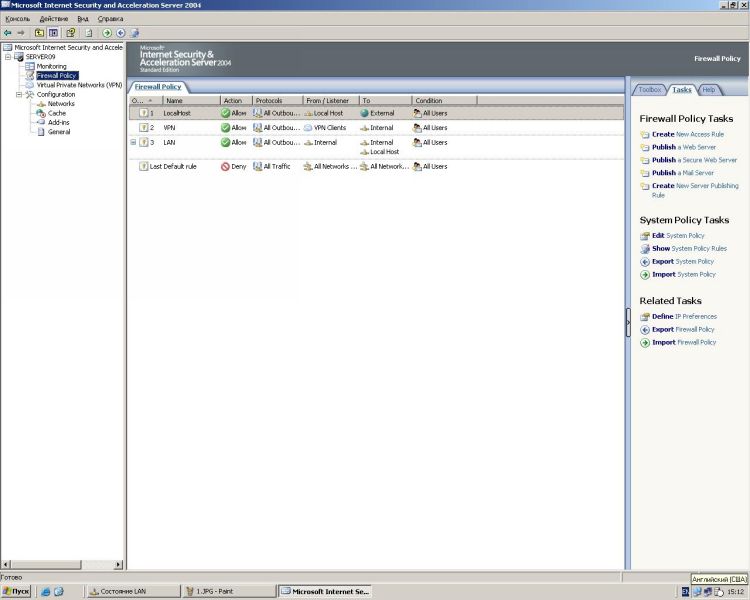Image resolution: width=750 pixels, height=600 pixels.
Task: Switch to the Toolbox tab
Action: pos(650,90)
